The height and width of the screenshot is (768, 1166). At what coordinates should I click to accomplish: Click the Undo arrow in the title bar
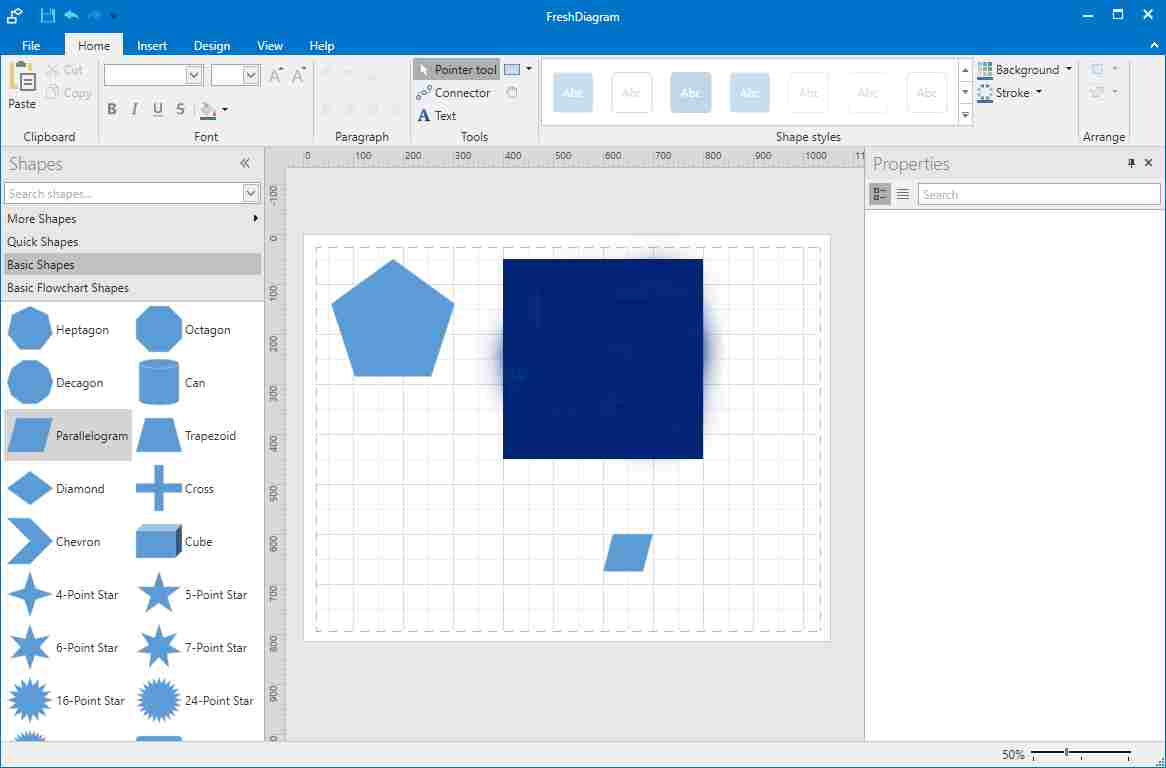click(71, 16)
